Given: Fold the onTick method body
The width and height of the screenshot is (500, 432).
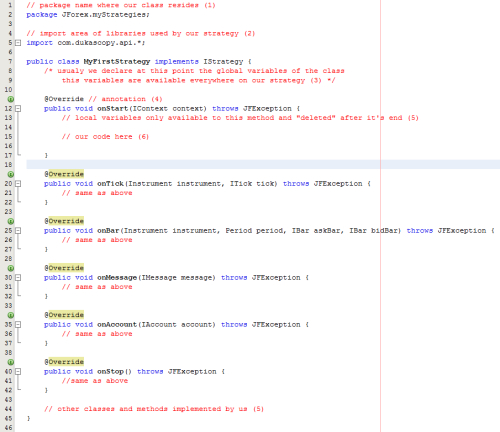Looking at the screenshot, I should tap(18, 183).
